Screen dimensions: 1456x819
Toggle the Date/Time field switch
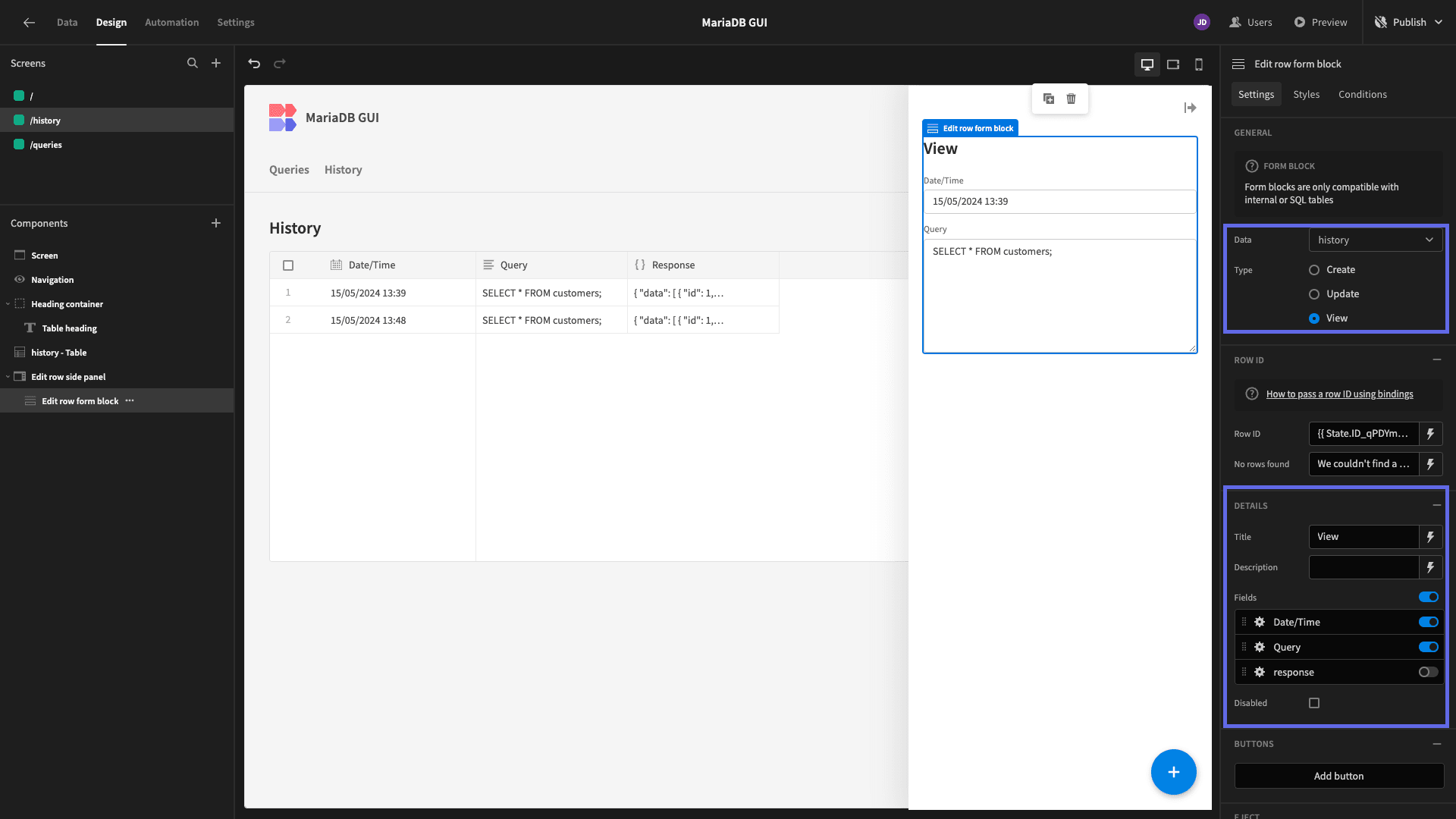point(1429,622)
